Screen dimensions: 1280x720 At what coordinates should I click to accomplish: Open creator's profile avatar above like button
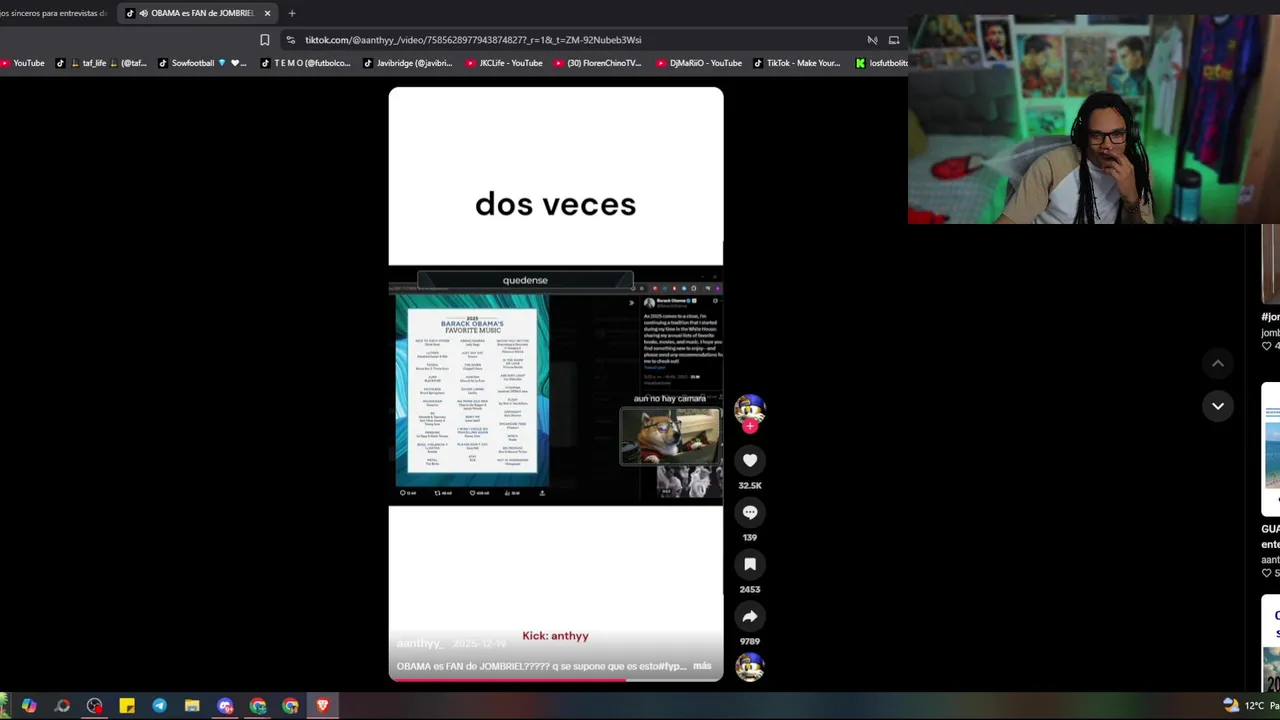pos(750,409)
